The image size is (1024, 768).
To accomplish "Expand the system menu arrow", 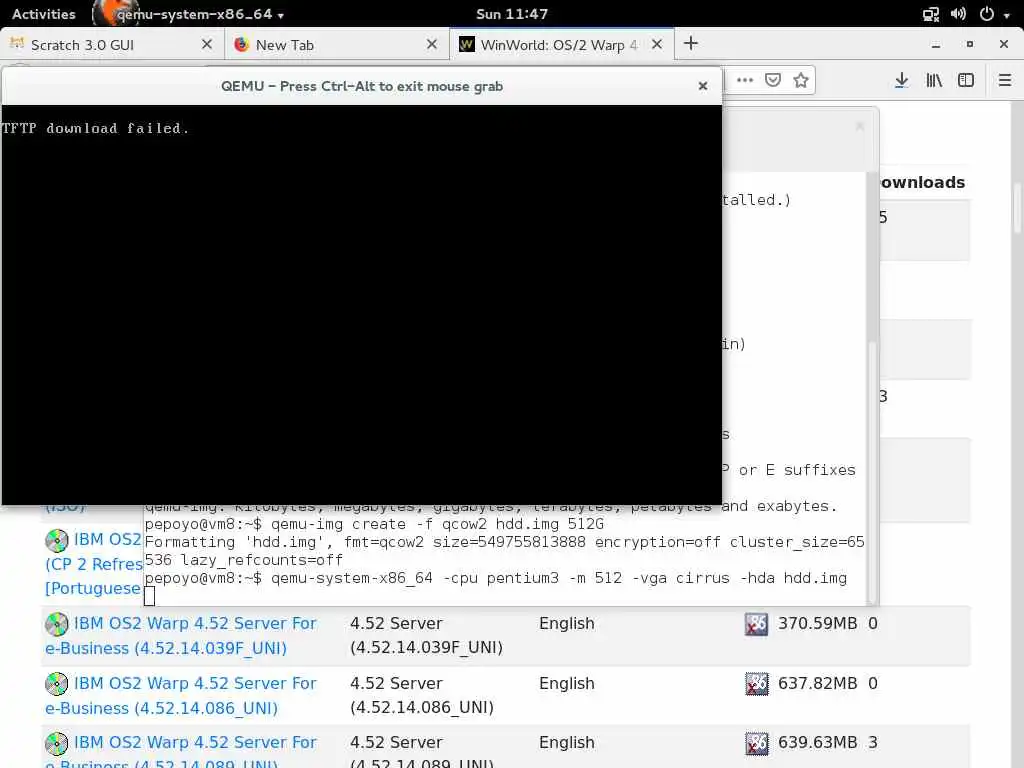I will pos(1006,15).
